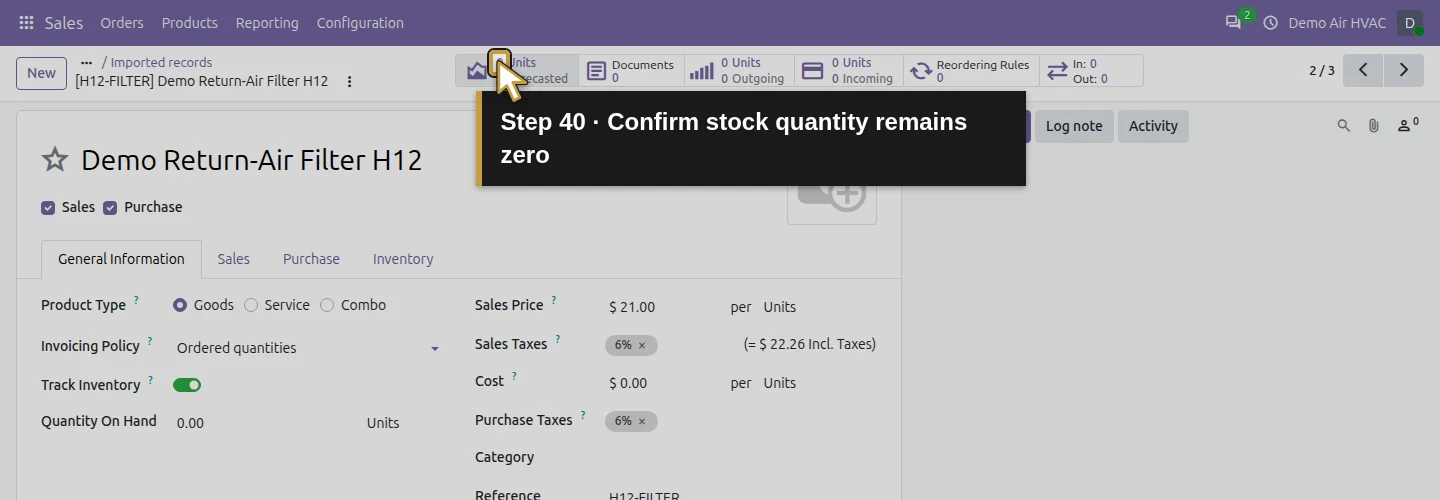Open the Orders menu
This screenshot has width=1440, height=500.
tap(122, 22)
